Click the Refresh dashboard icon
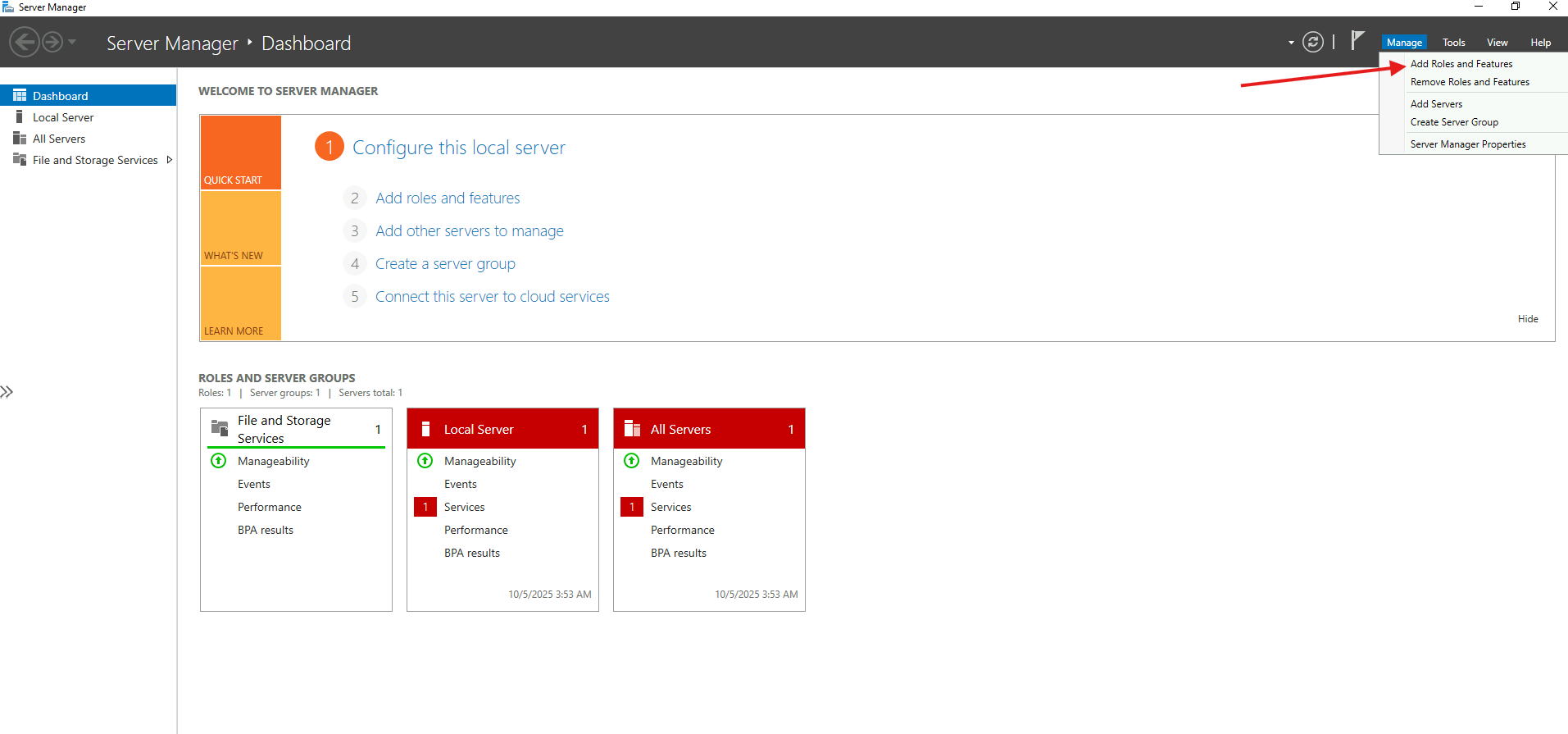The image size is (1568, 734). [x=1313, y=42]
